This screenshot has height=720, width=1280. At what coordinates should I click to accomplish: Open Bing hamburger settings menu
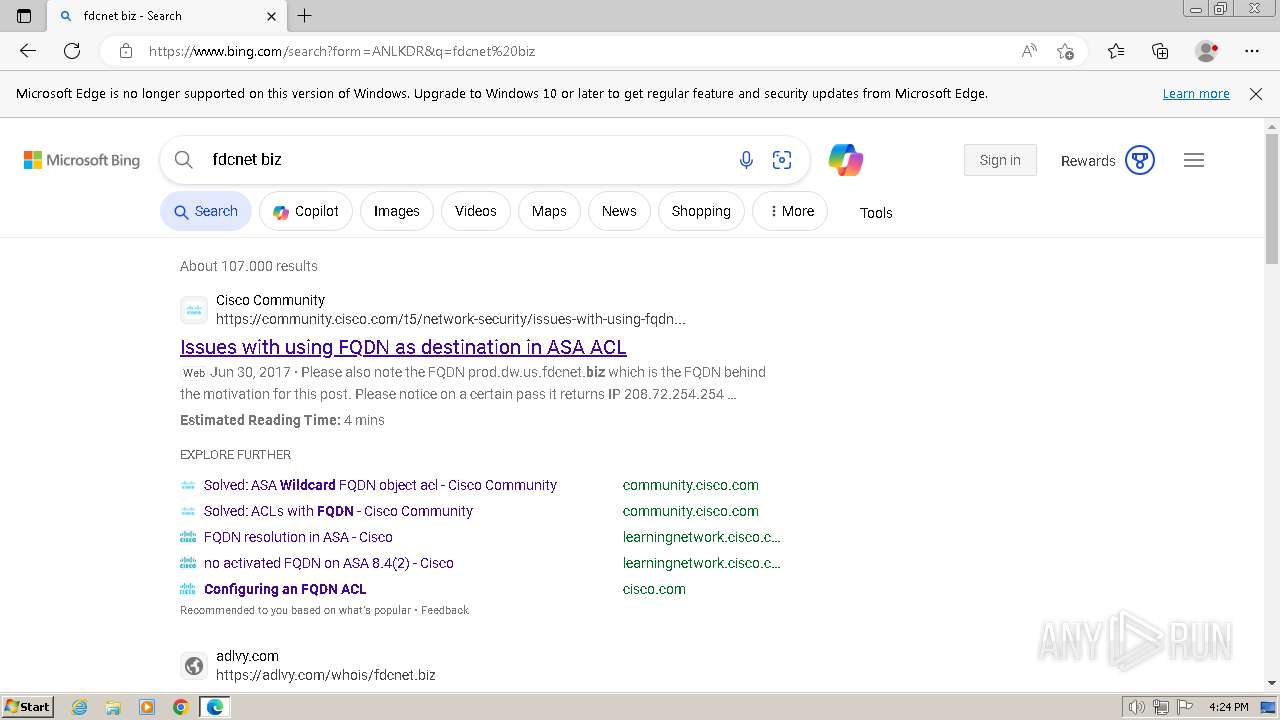pos(1194,160)
